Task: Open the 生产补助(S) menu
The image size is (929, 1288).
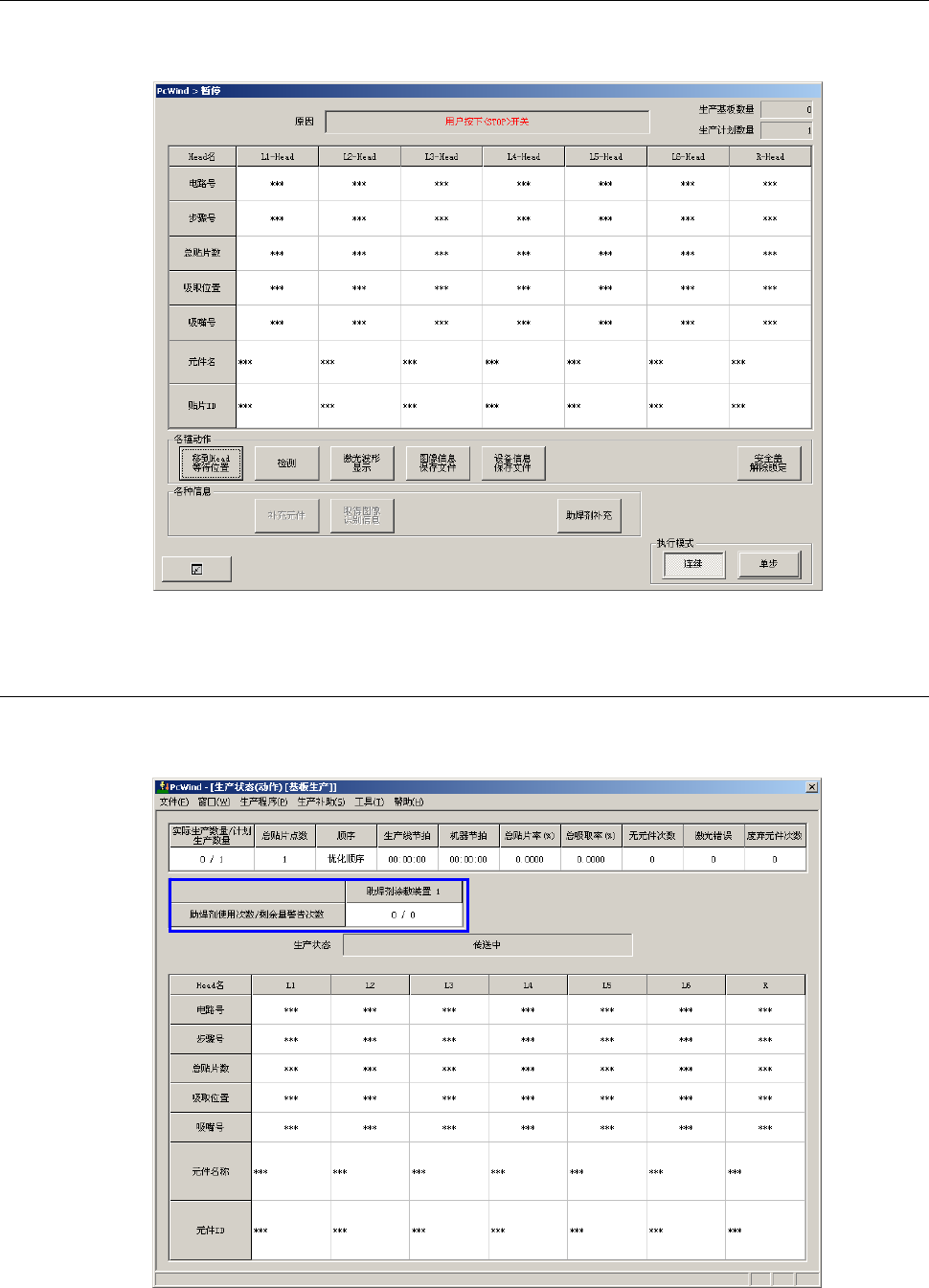Action: (322, 802)
